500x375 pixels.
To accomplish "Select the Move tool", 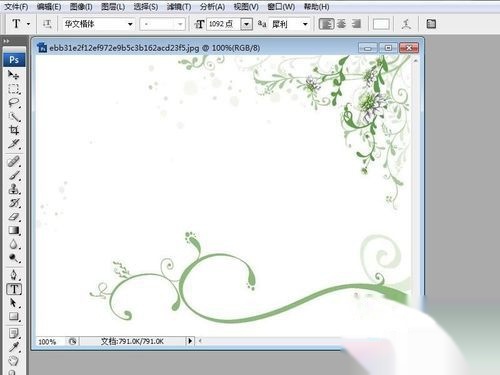I will pyautogui.click(x=14, y=75).
